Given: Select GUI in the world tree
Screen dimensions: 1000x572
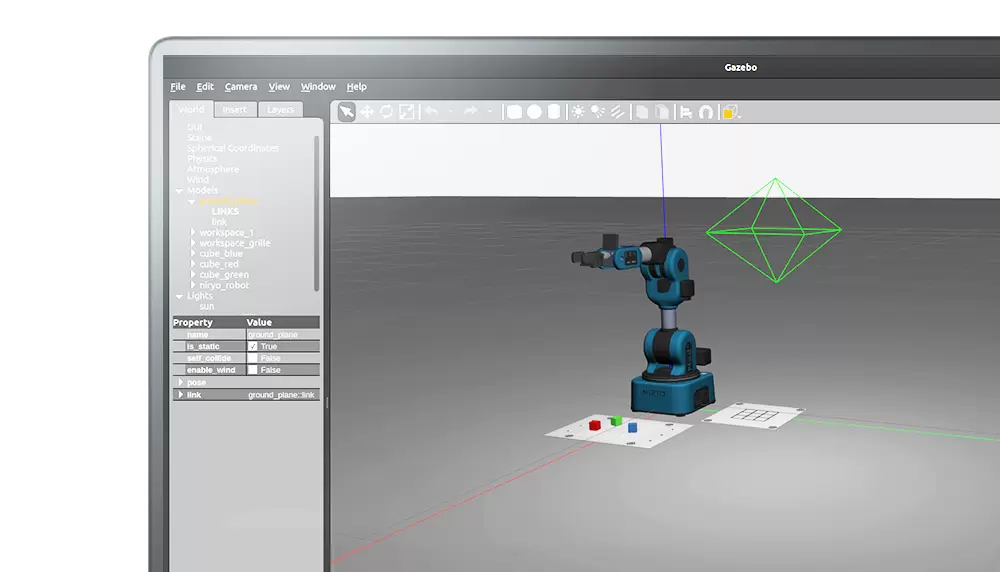Looking at the screenshot, I should tap(195, 128).
